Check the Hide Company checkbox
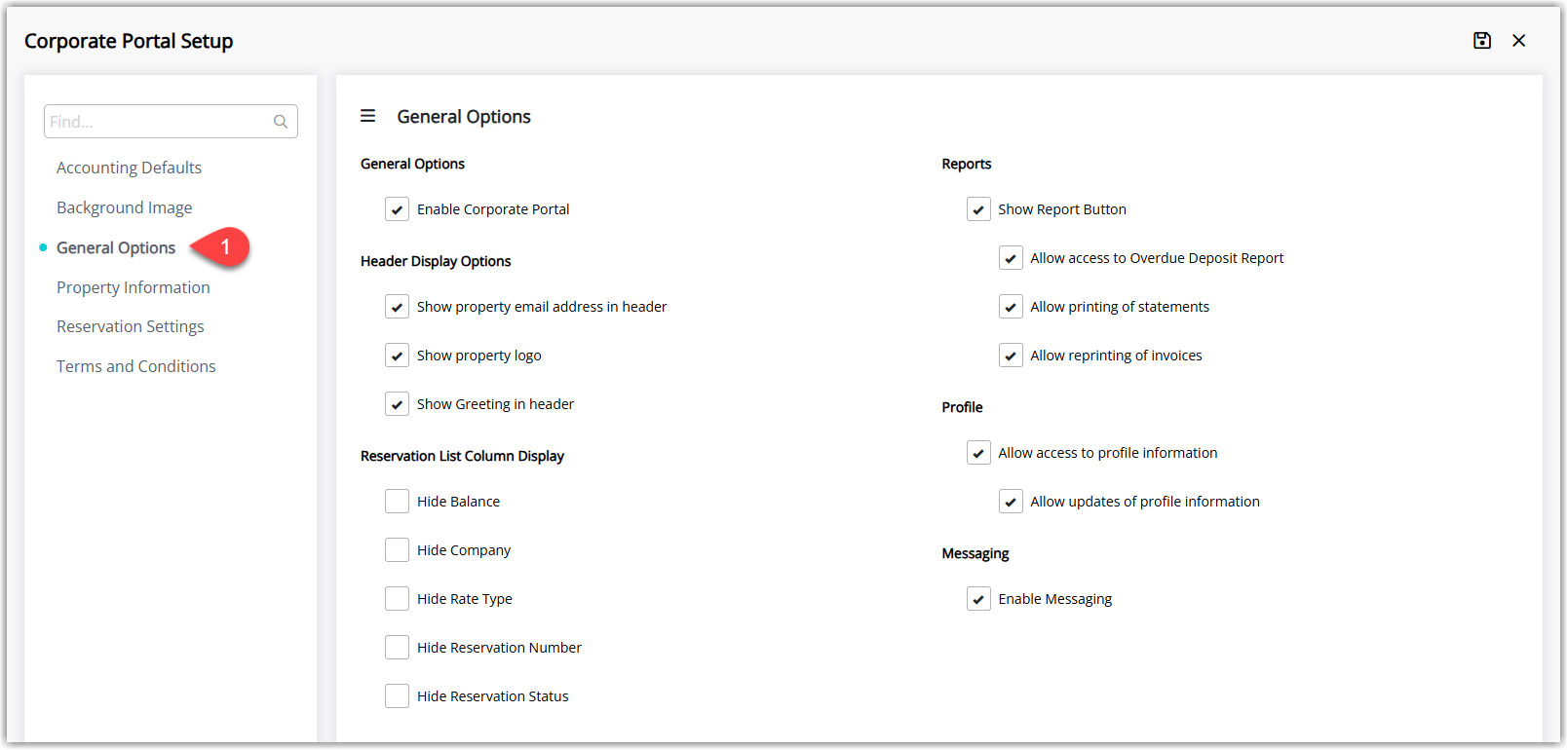Viewport: 1568px width, 750px height. [397, 550]
